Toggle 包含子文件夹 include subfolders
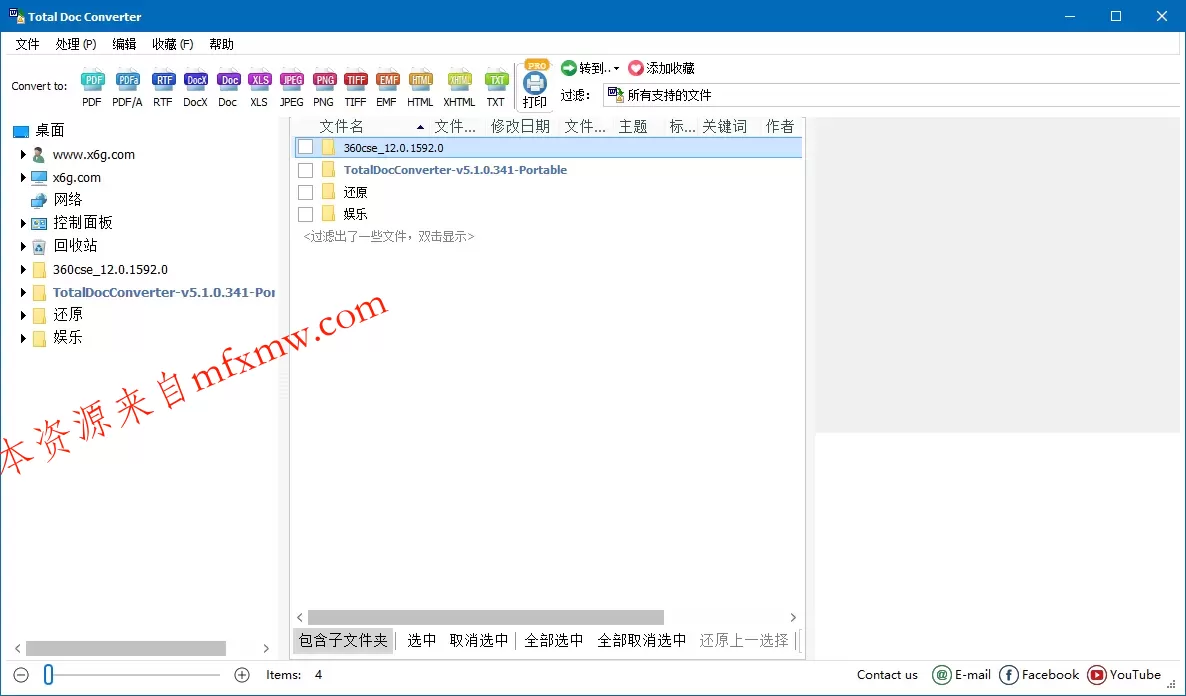This screenshot has width=1186, height=696. (343, 641)
